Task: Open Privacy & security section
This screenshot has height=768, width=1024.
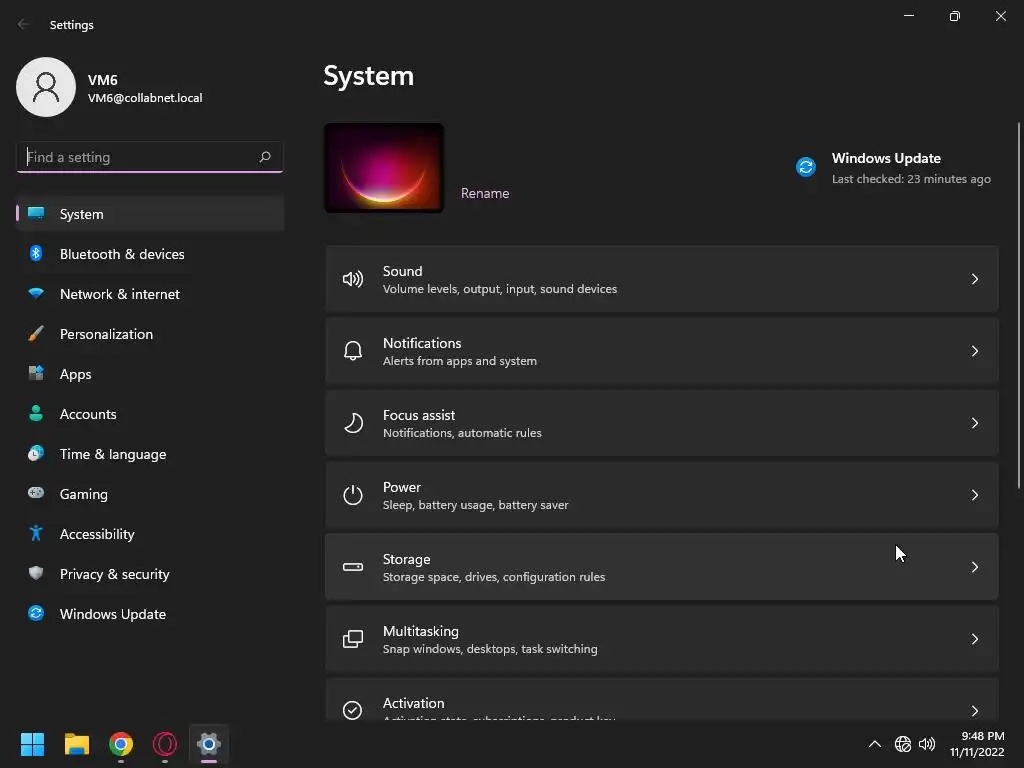Action: (x=150, y=574)
